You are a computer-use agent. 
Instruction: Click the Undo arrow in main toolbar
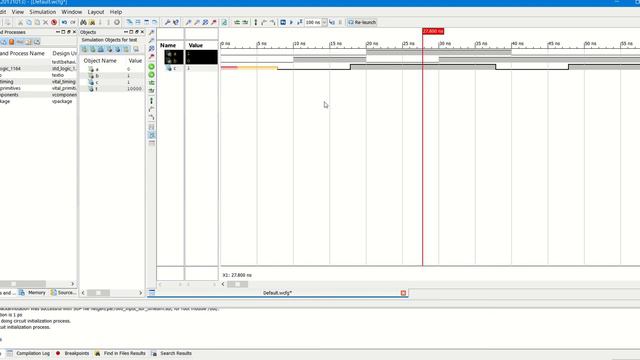click(x=64, y=22)
